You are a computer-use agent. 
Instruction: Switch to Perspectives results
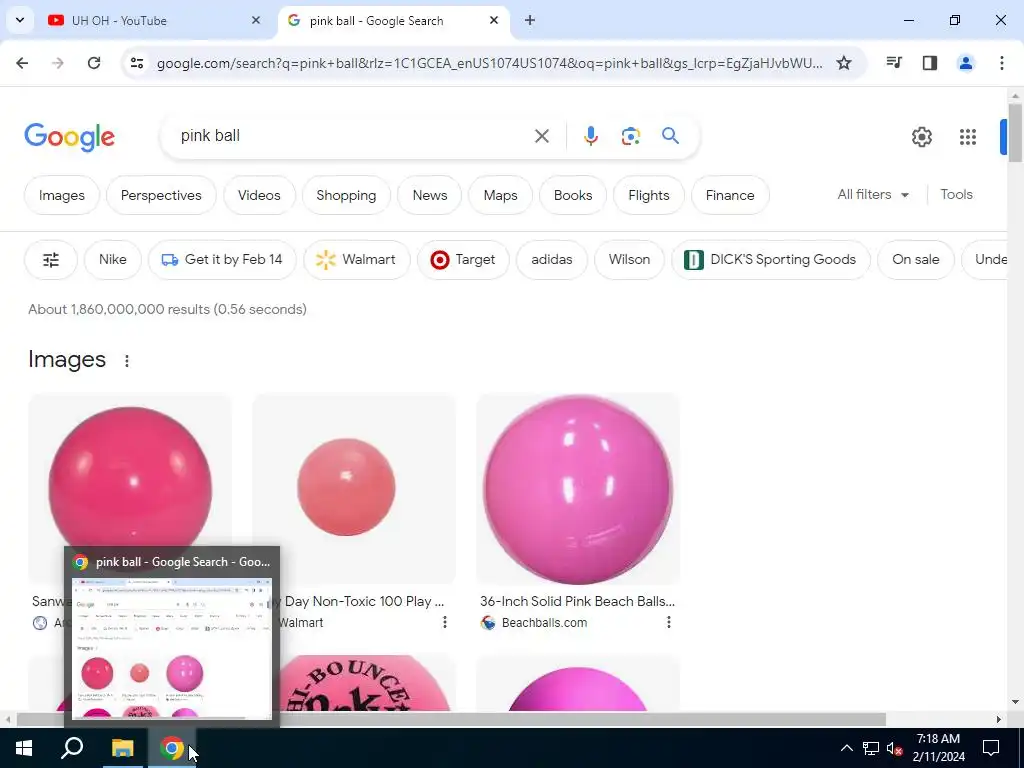tap(161, 195)
